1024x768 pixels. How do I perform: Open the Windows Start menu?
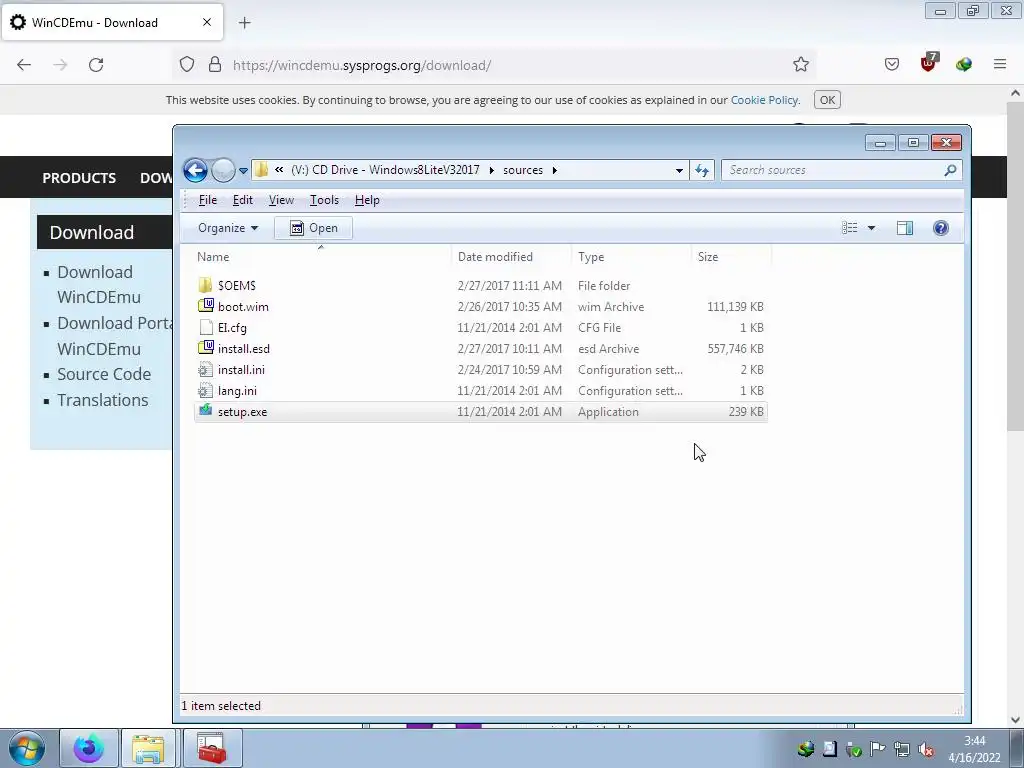pos(27,748)
